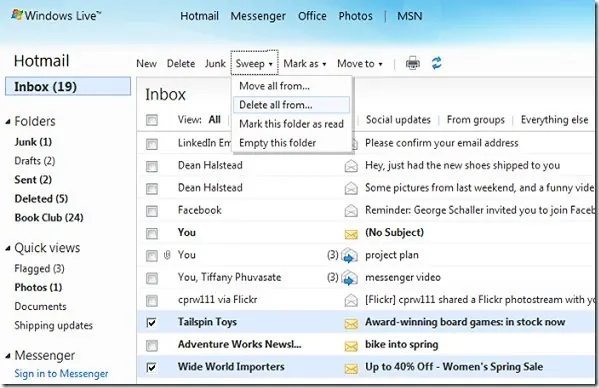The width and height of the screenshot is (599, 388).
Task: Open 'messenger video' conversation
Action: pos(403,277)
